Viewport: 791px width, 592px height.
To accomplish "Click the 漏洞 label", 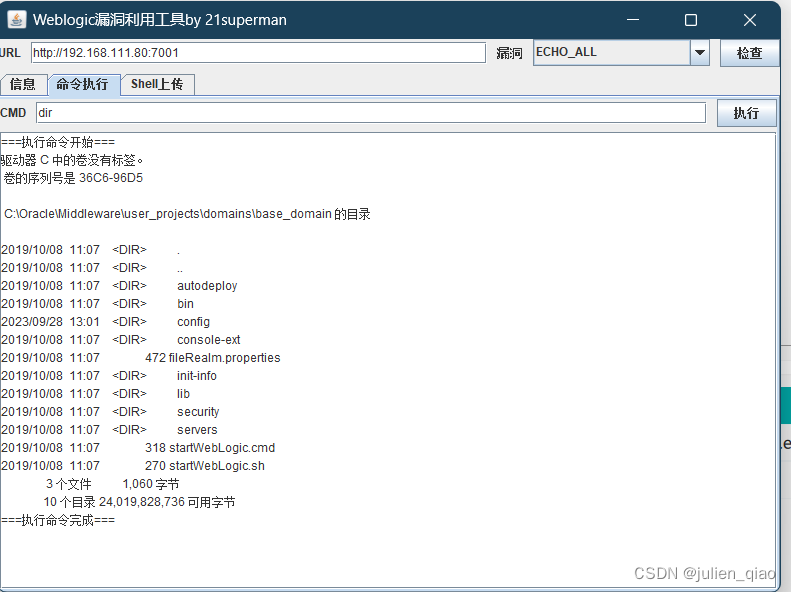I will [x=509, y=53].
